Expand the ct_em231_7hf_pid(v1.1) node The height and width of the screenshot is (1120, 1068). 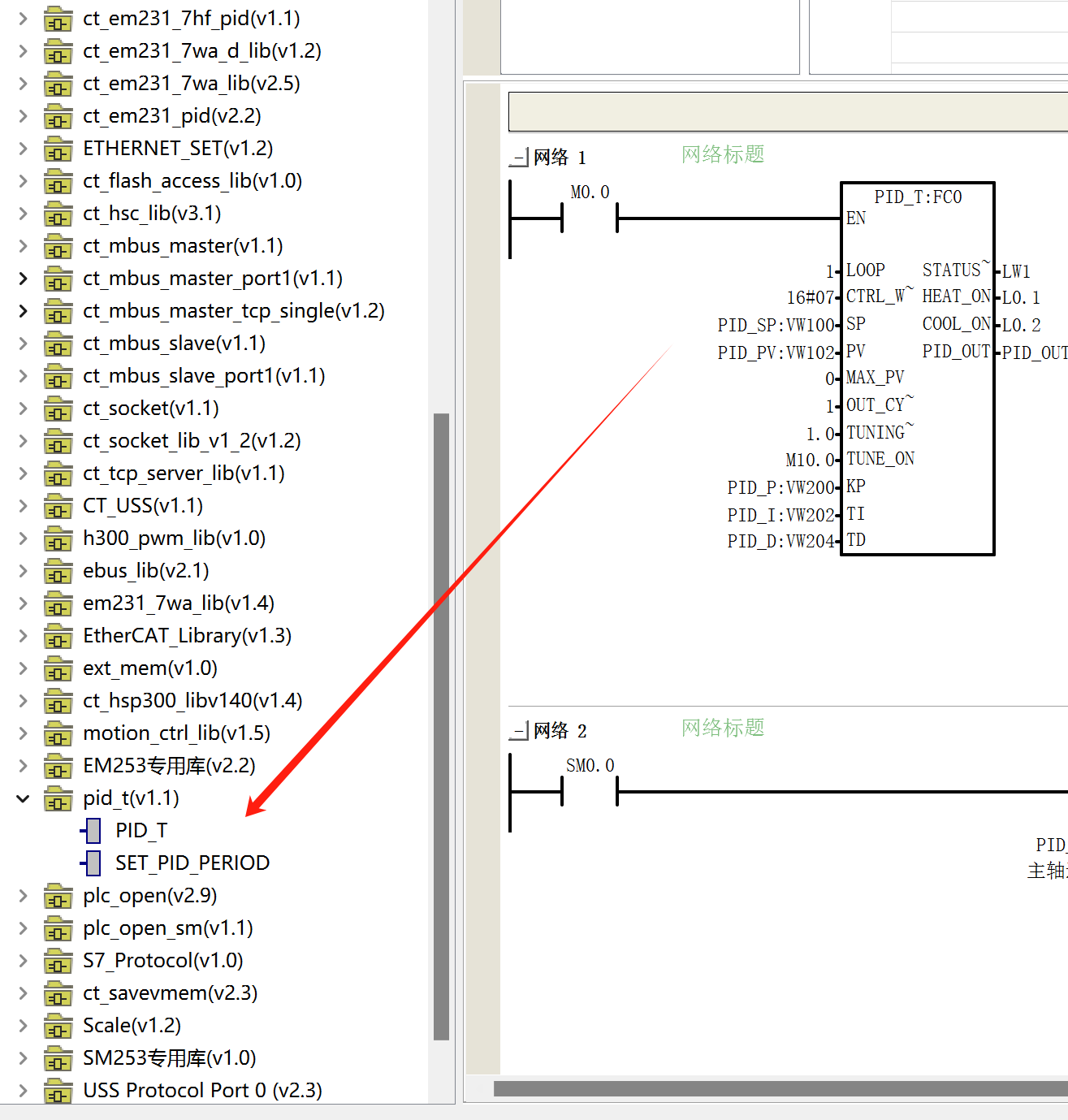point(23,19)
